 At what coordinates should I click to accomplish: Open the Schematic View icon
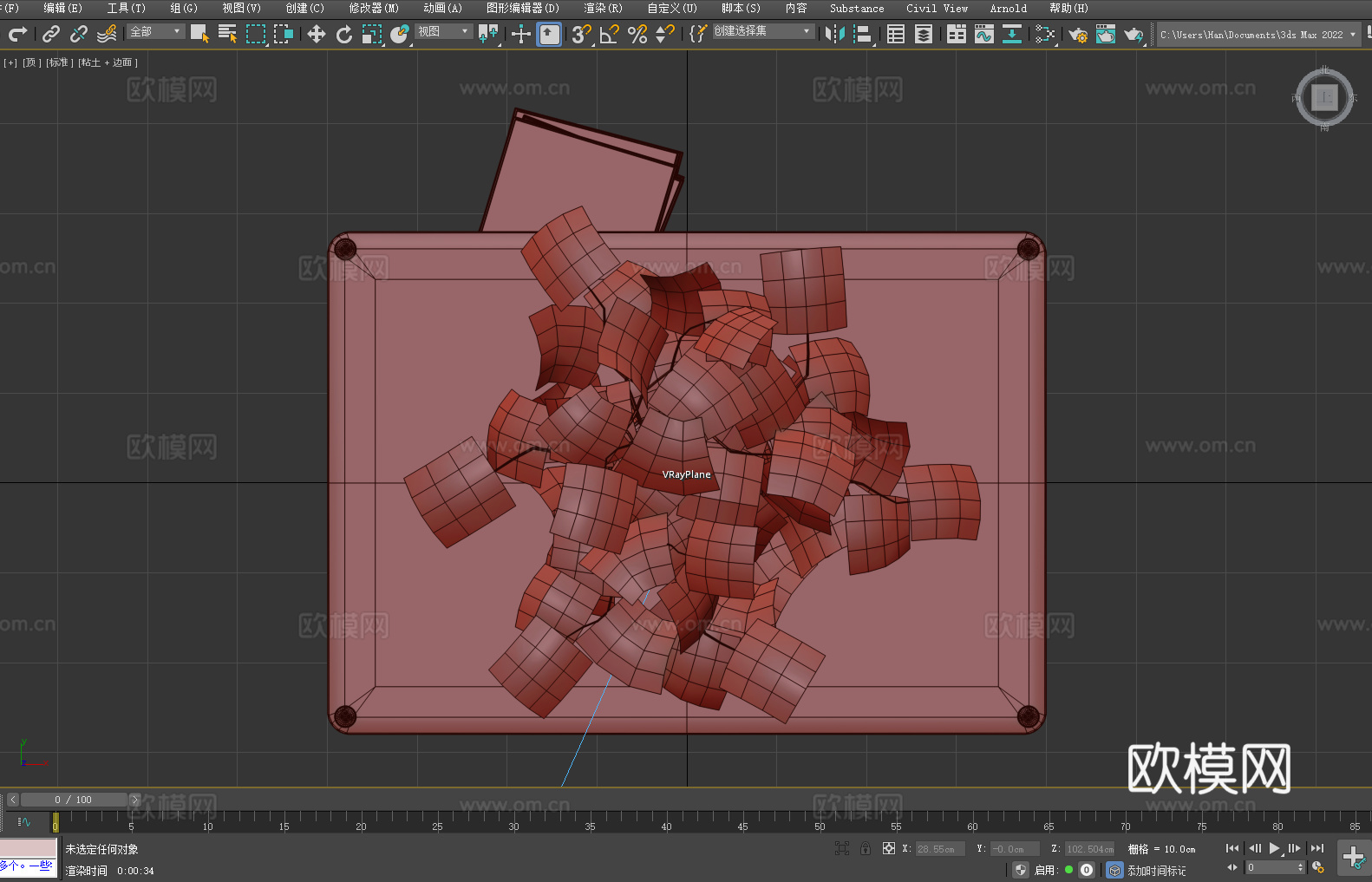[1012, 34]
